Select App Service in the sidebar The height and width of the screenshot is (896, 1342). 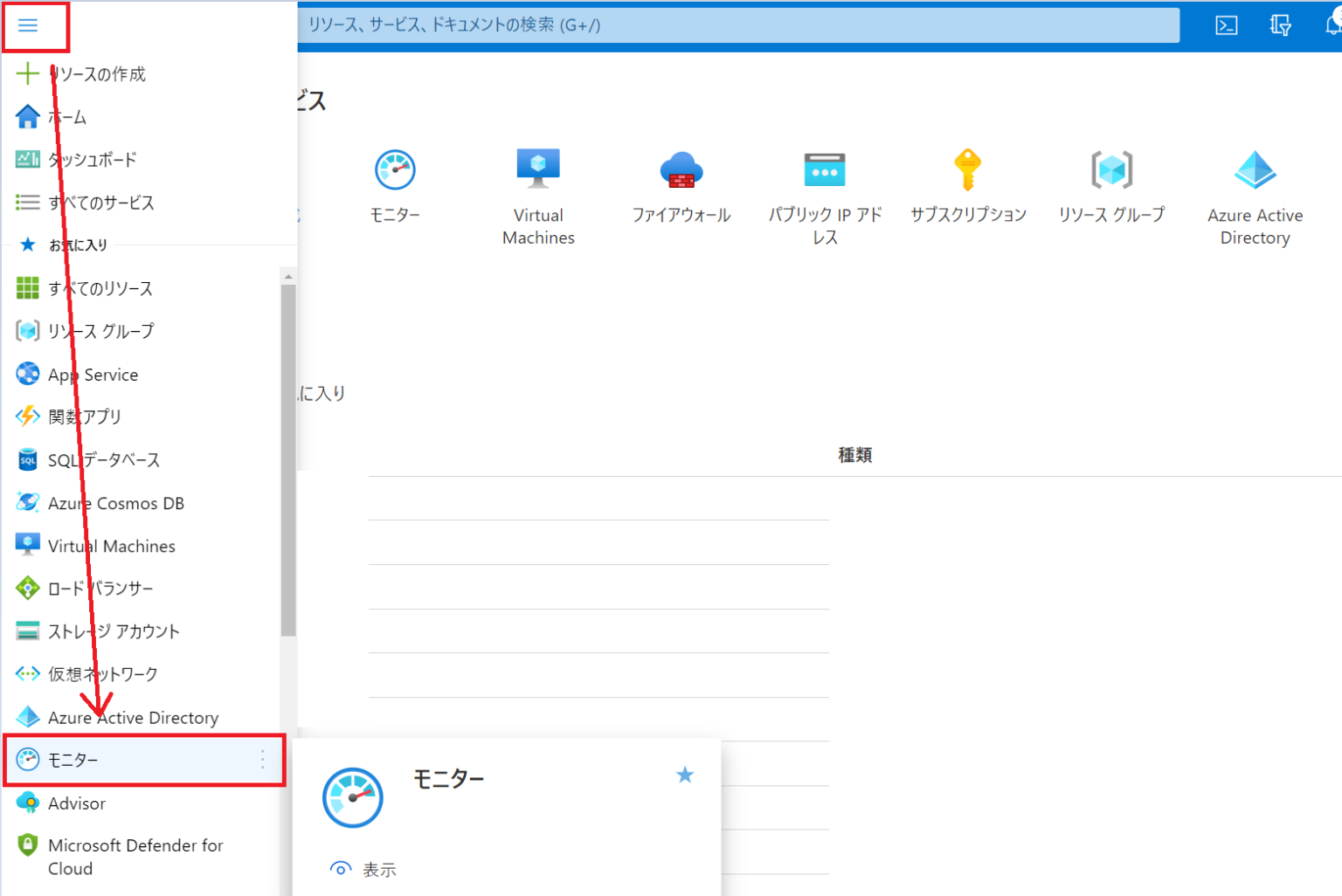tap(93, 374)
